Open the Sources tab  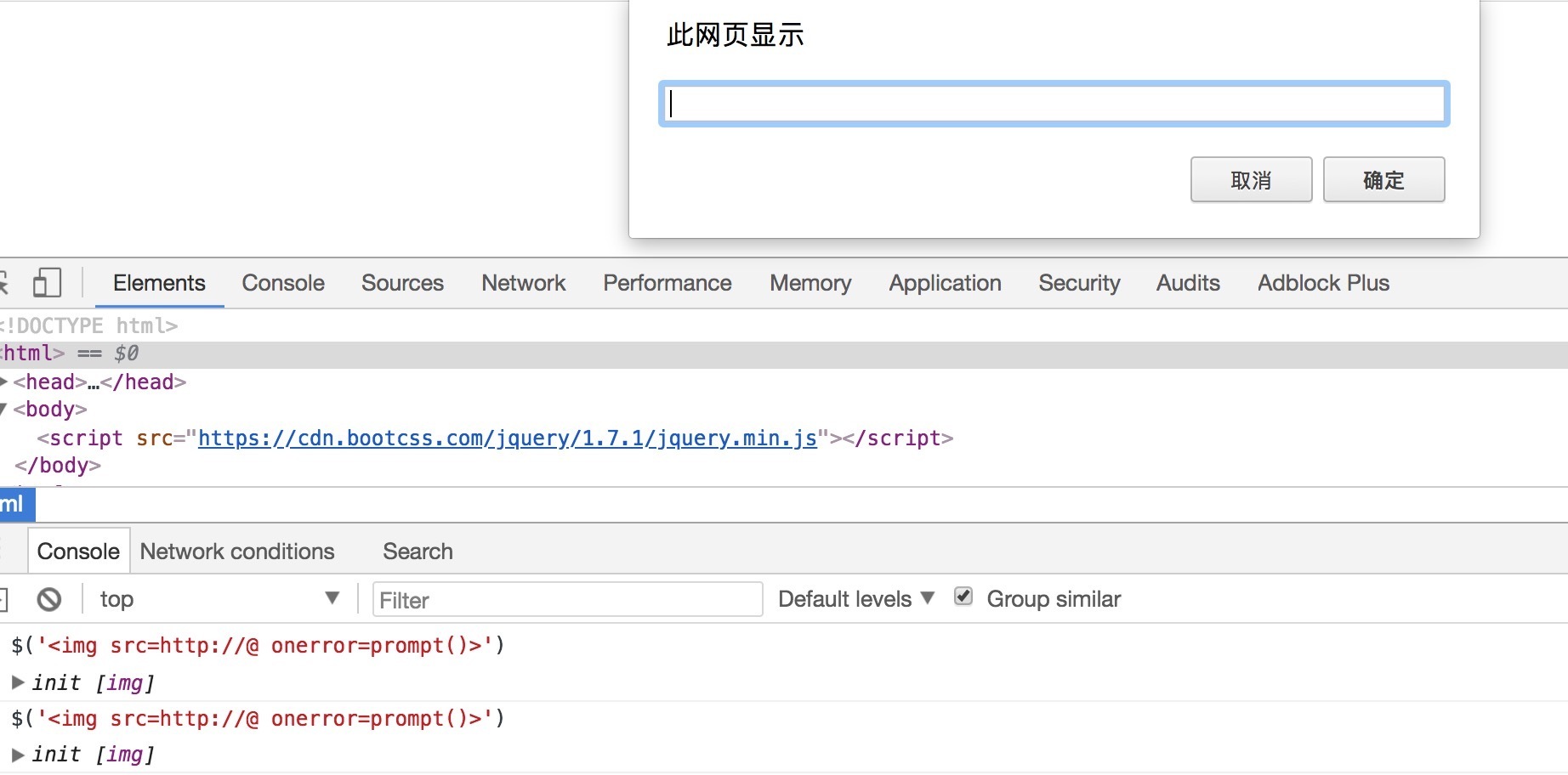402,283
